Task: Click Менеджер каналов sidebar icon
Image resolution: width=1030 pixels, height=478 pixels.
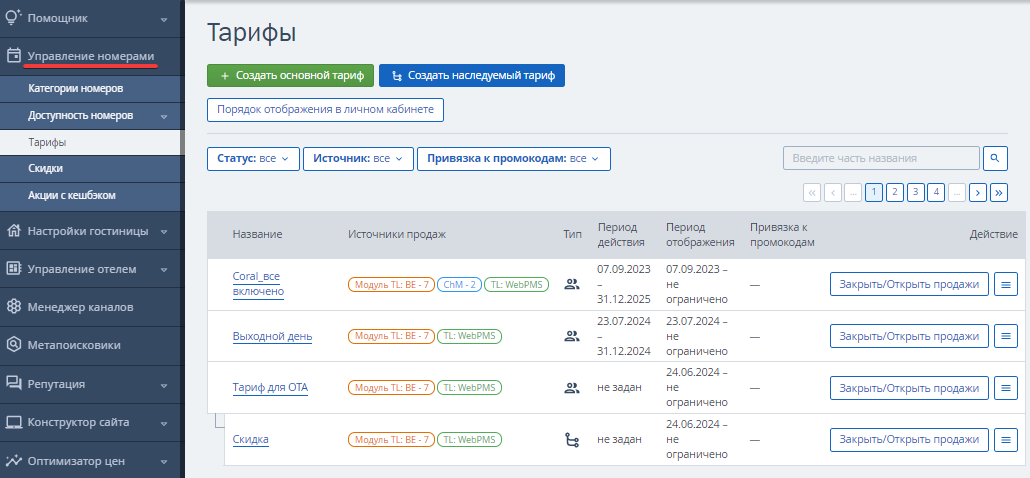Action: [13, 307]
